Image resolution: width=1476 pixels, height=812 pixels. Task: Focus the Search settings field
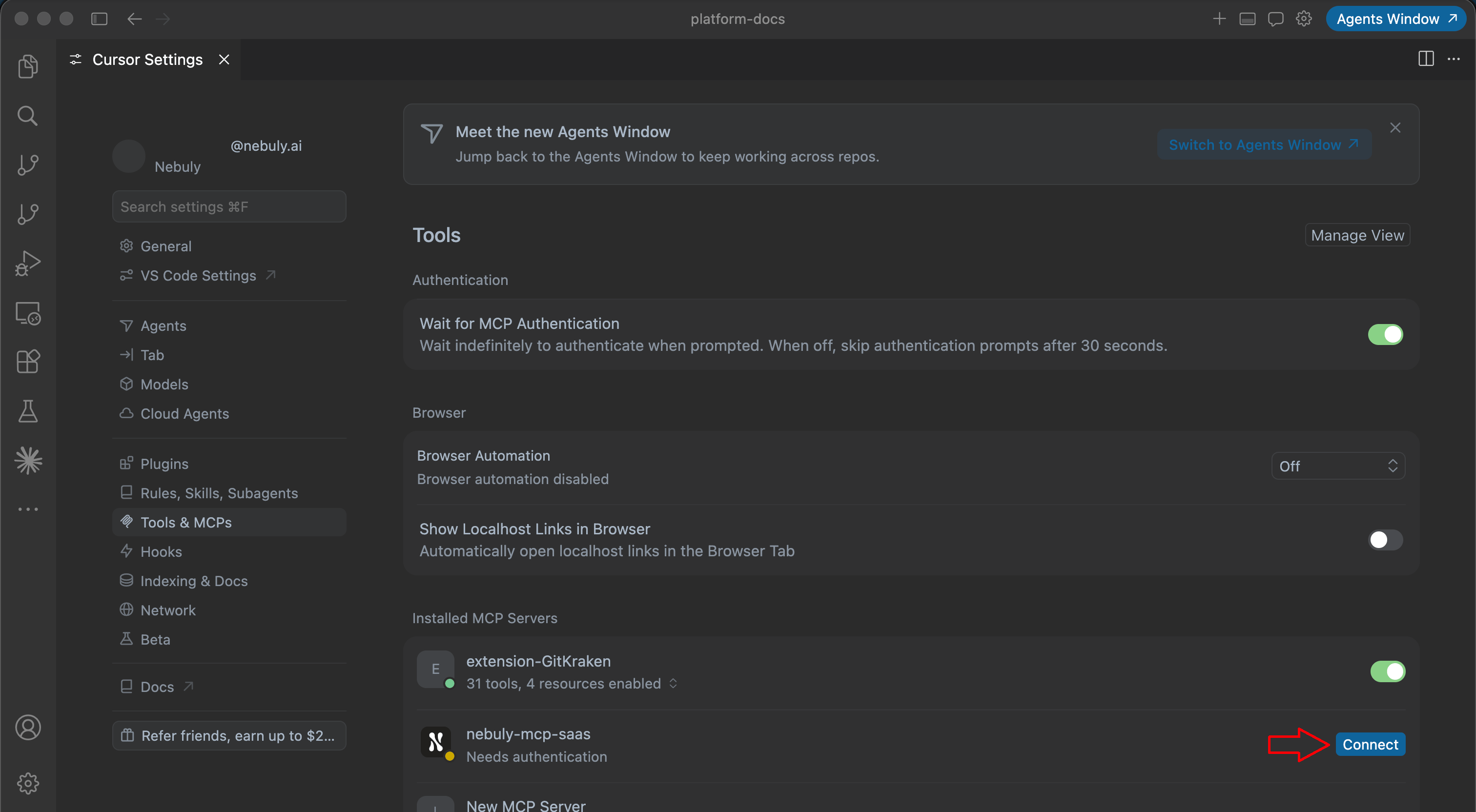click(229, 206)
